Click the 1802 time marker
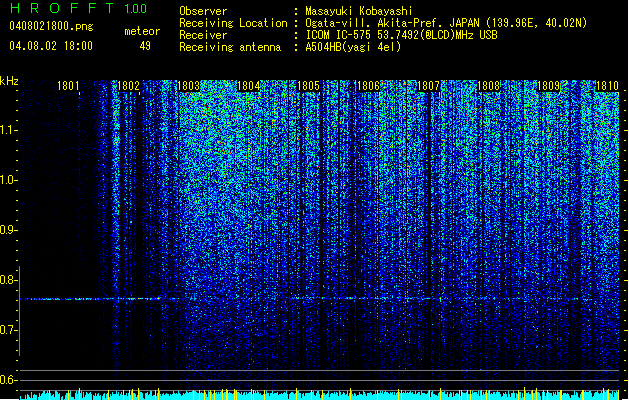 [x=128, y=86]
